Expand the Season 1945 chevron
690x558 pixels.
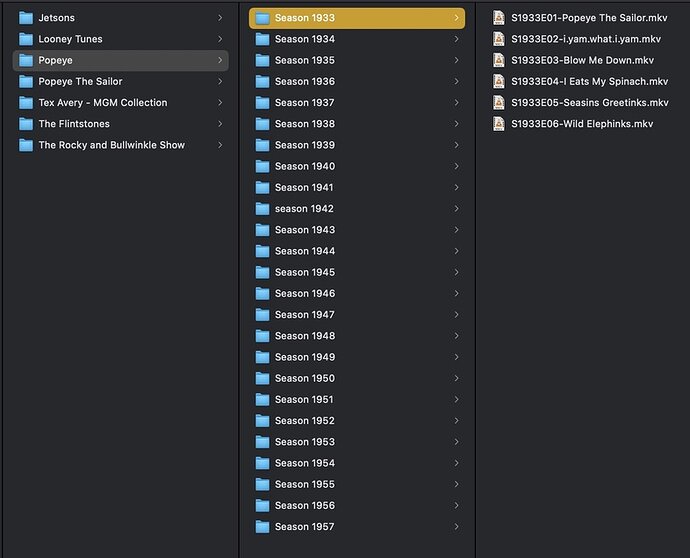point(456,272)
